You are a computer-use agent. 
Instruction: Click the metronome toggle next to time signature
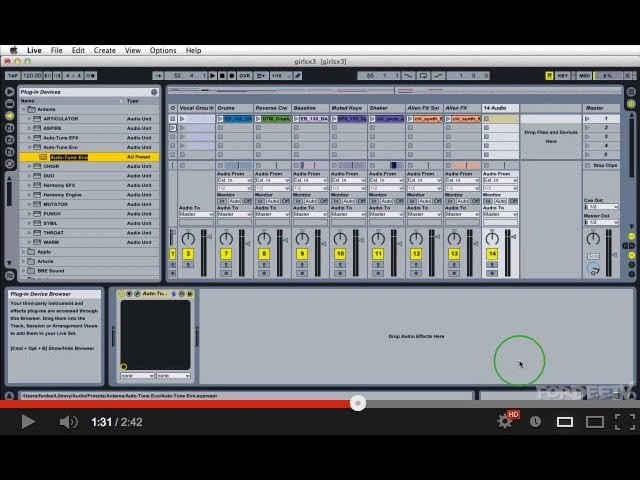tap(91, 76)
